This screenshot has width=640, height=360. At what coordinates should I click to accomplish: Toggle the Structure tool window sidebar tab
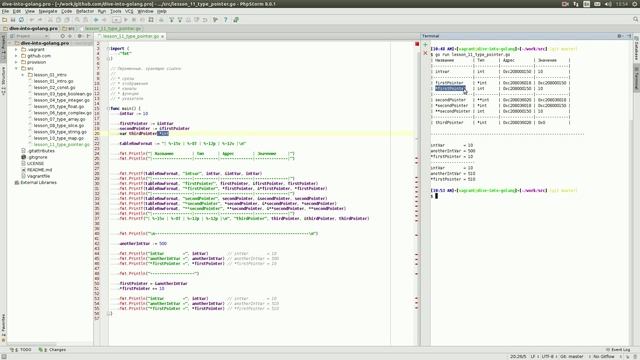pyautogui.click(x=3, y=81)
